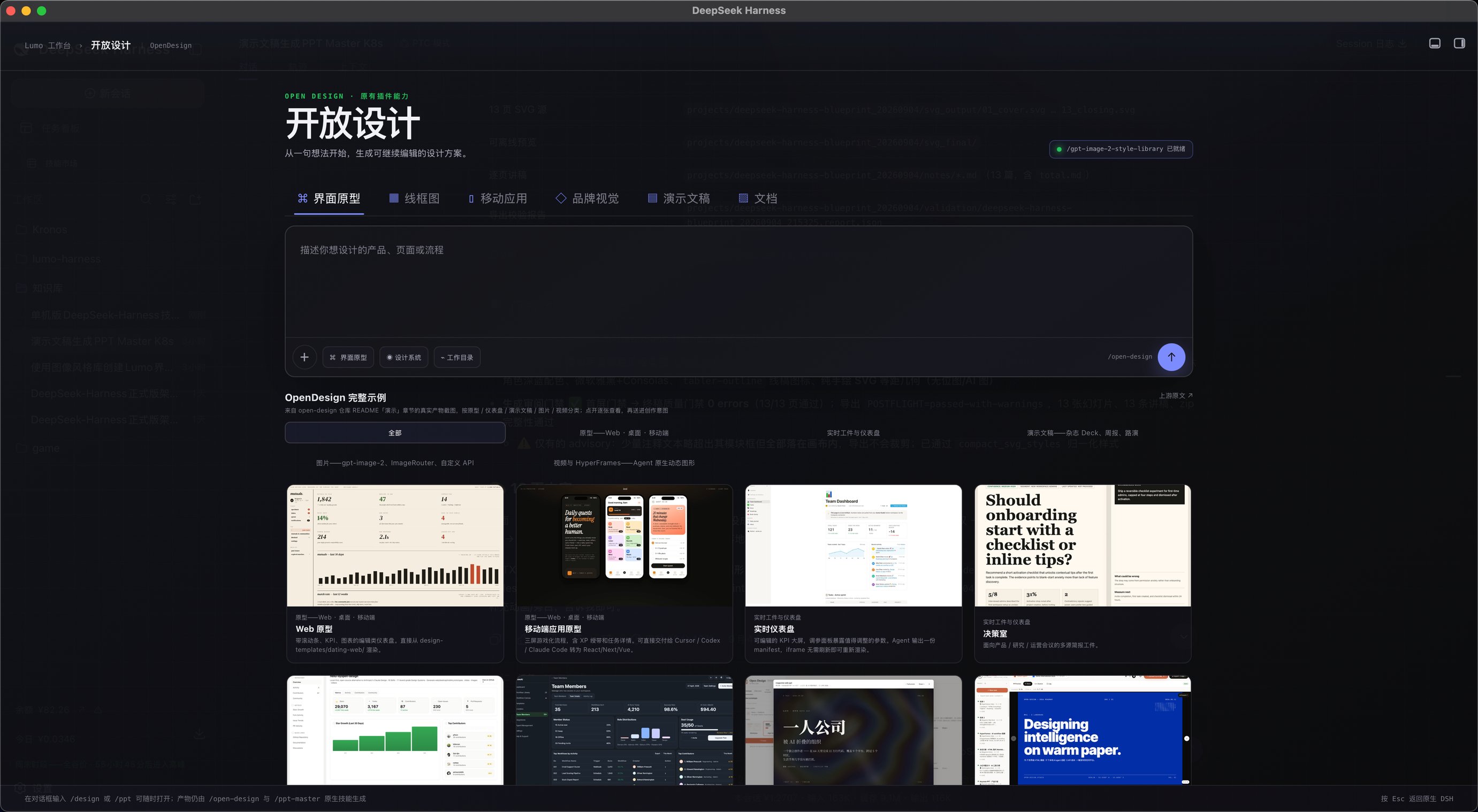The height and width of the screenshot is (812, 1478).
Task: Filter examples by 原型——Web · 桌面 · 移动端
Action: 623,433
